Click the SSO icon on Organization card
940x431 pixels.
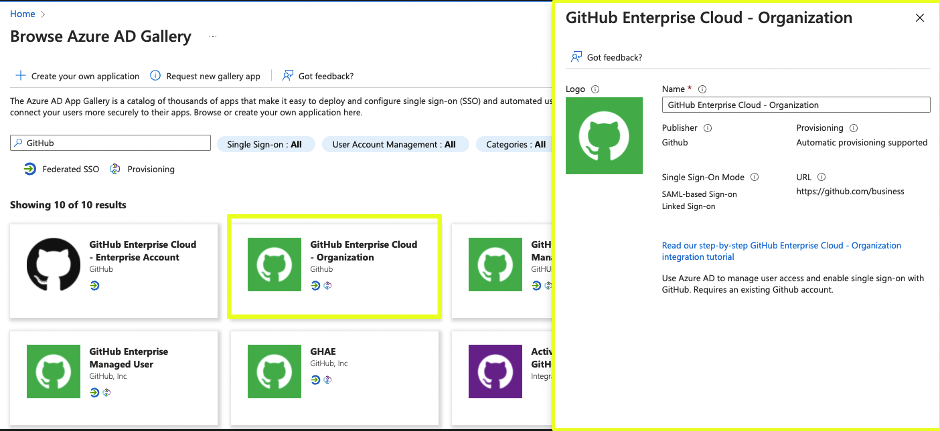pos(315,285)
